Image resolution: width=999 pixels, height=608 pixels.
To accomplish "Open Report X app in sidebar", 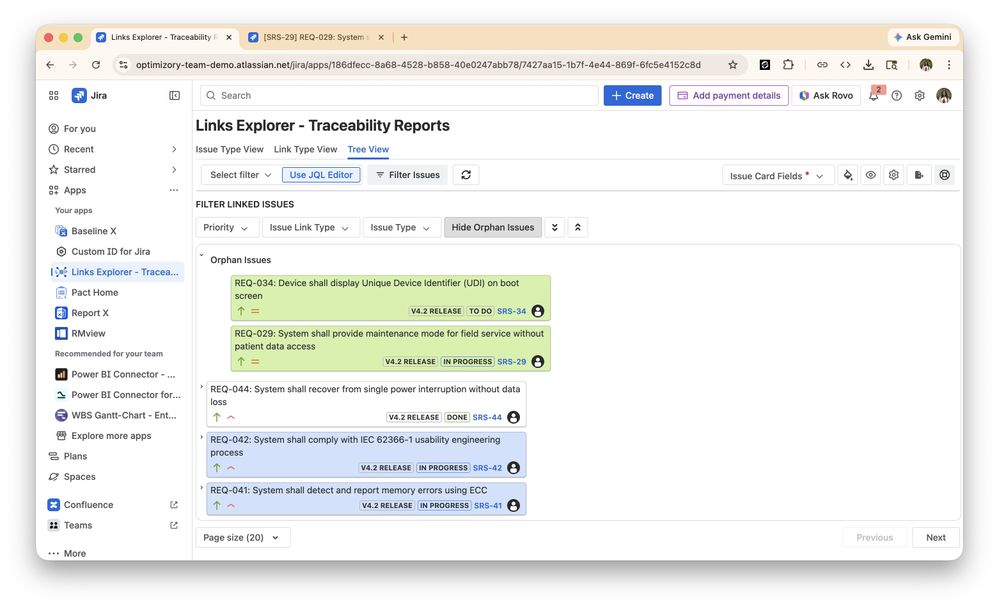I will click(90, 313).
